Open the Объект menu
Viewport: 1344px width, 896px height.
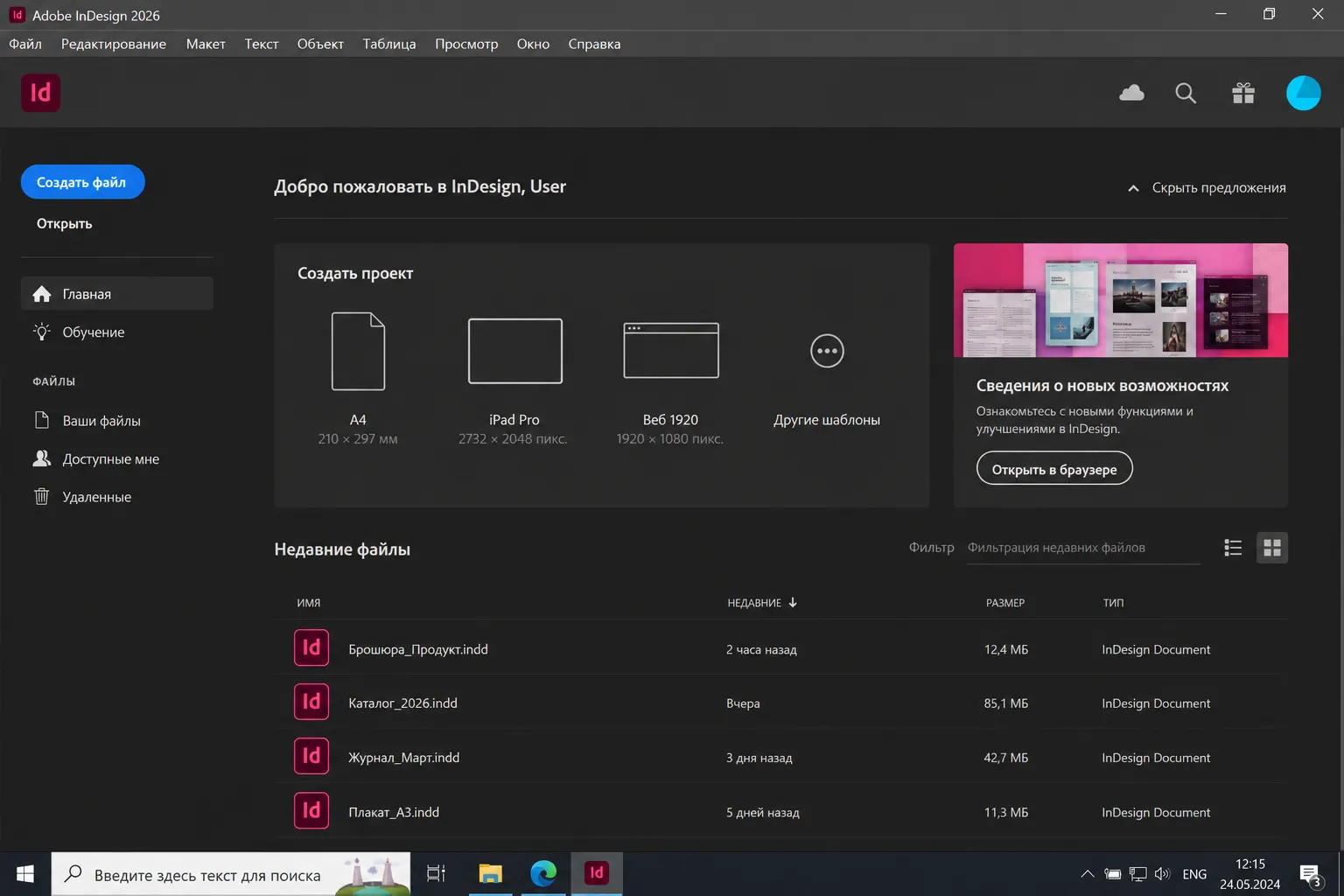320,44
